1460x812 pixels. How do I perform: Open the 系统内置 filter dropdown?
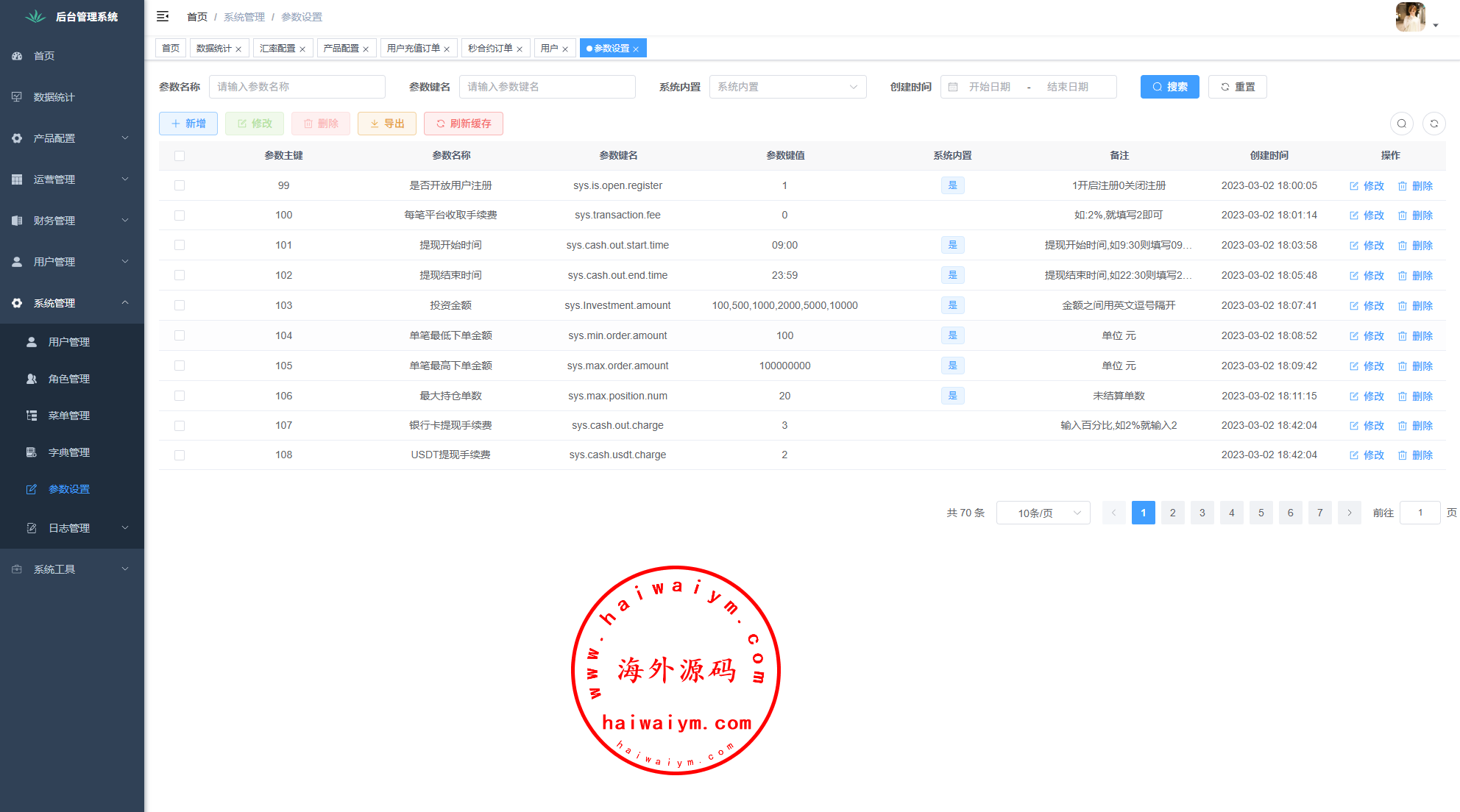point(787,87)
